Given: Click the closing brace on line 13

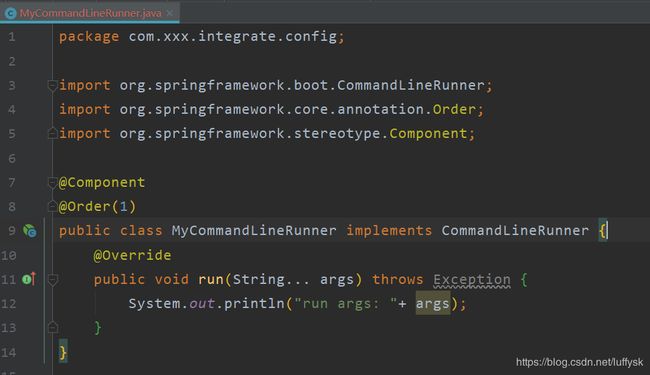Looking at the screenshot, I should pyautogui.click(x=98, y=328).
